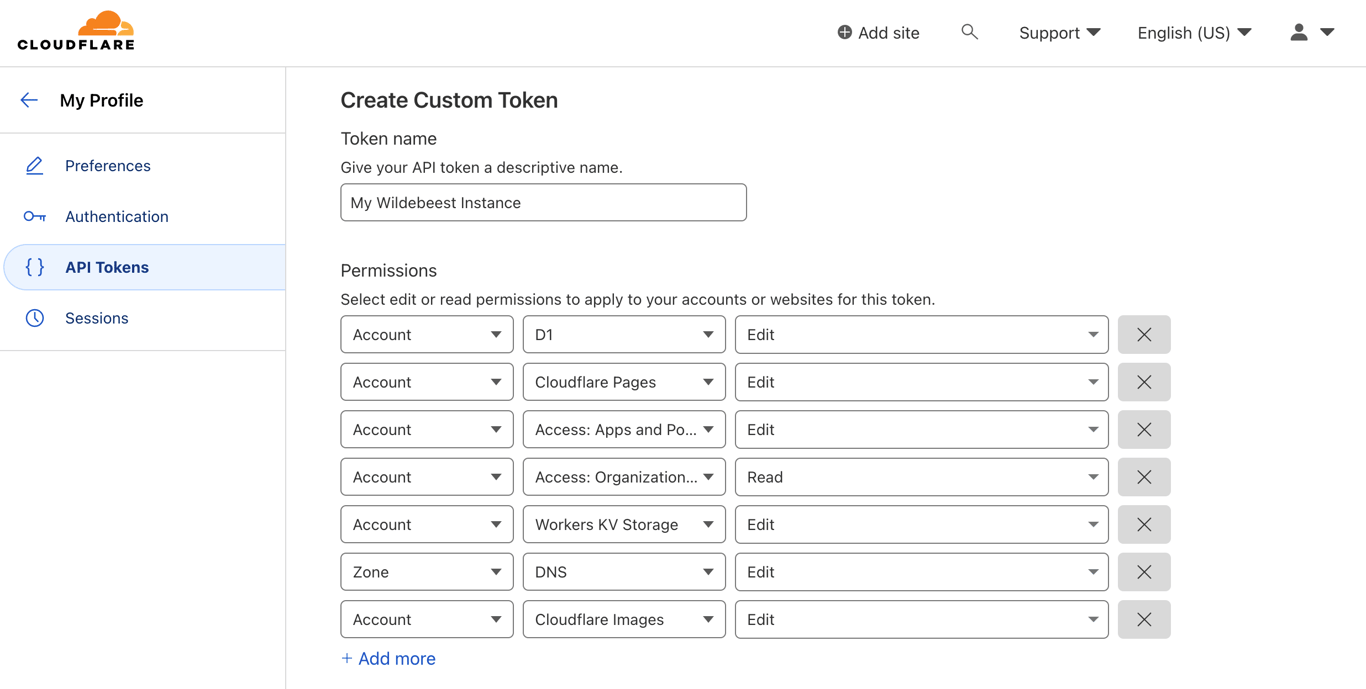Image resolution: width=1366 pixels, height=689 pixels.
Task: Delete the DNS permission row
Action: 1144,572
